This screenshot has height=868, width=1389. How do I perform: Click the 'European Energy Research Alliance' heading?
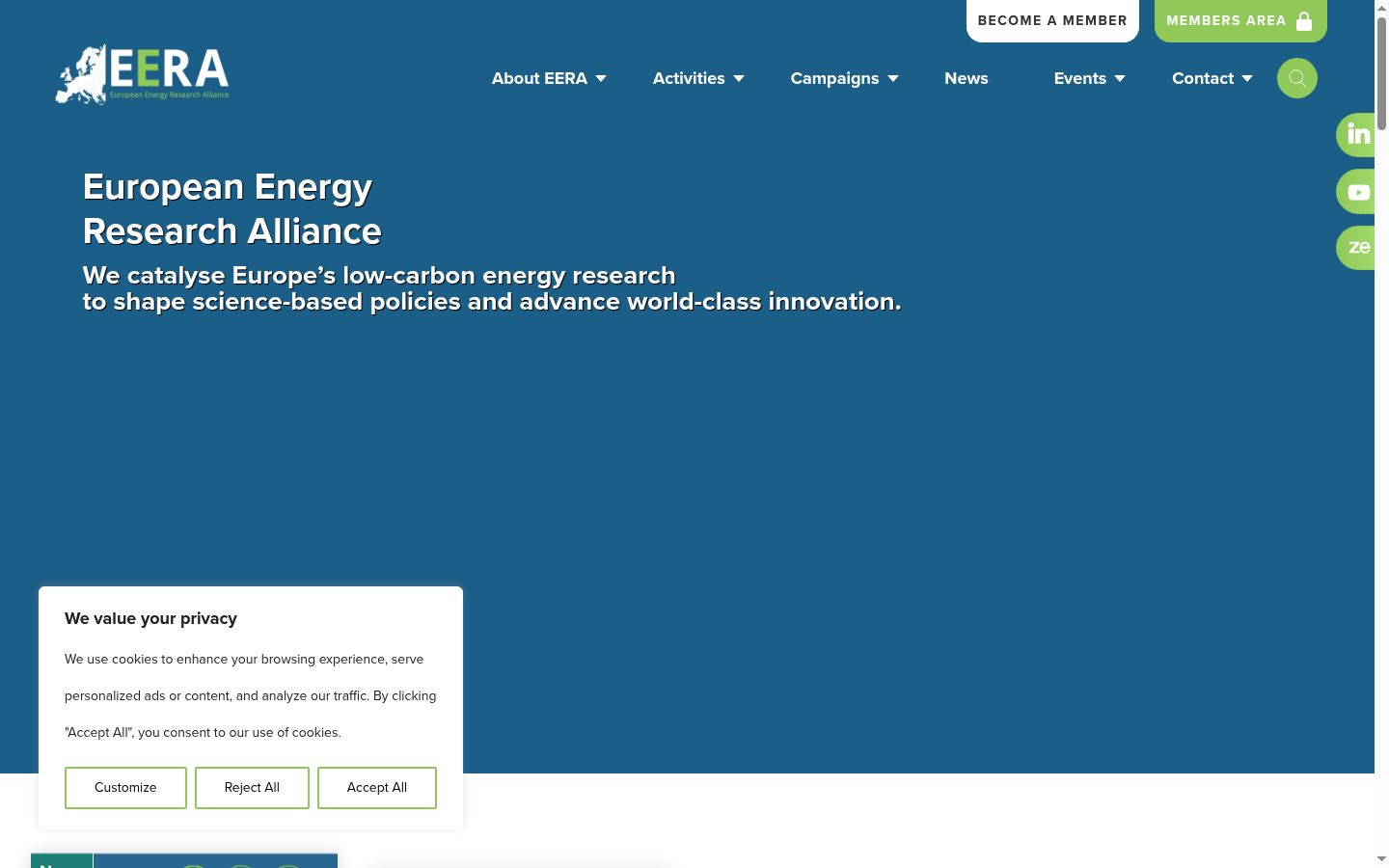pos(232,208)
